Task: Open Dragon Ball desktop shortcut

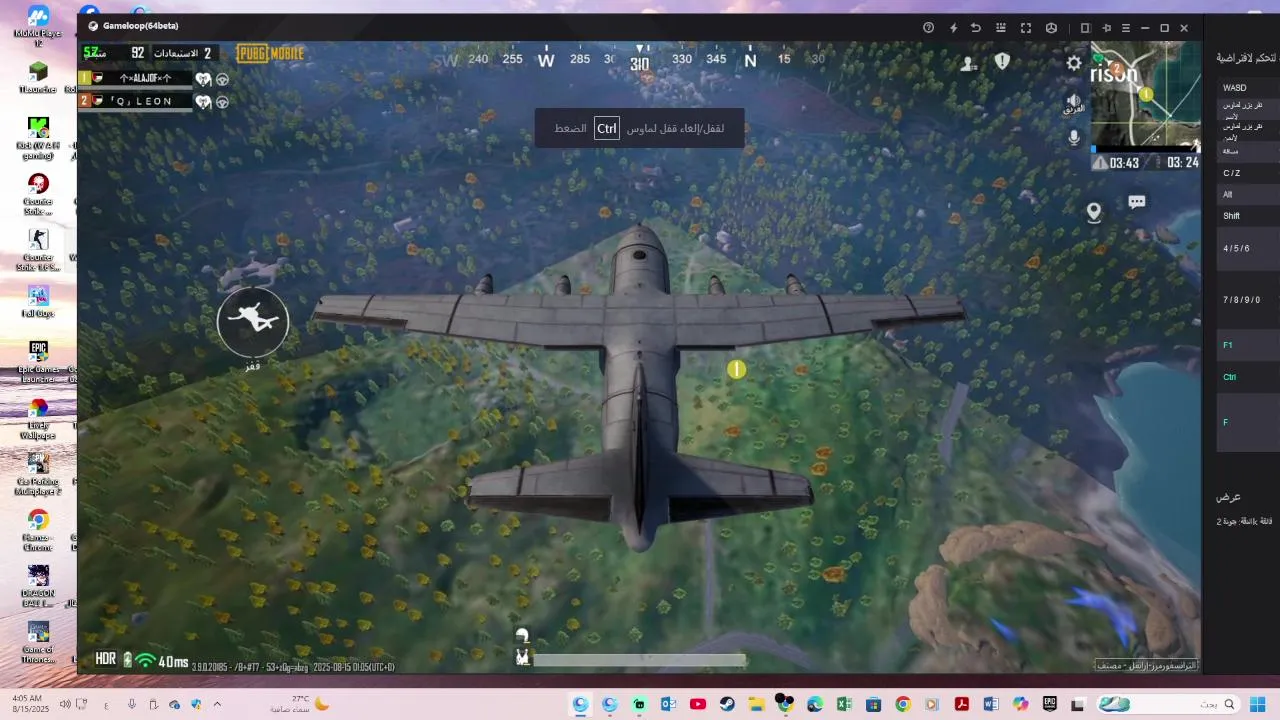Action: point(37,585)
